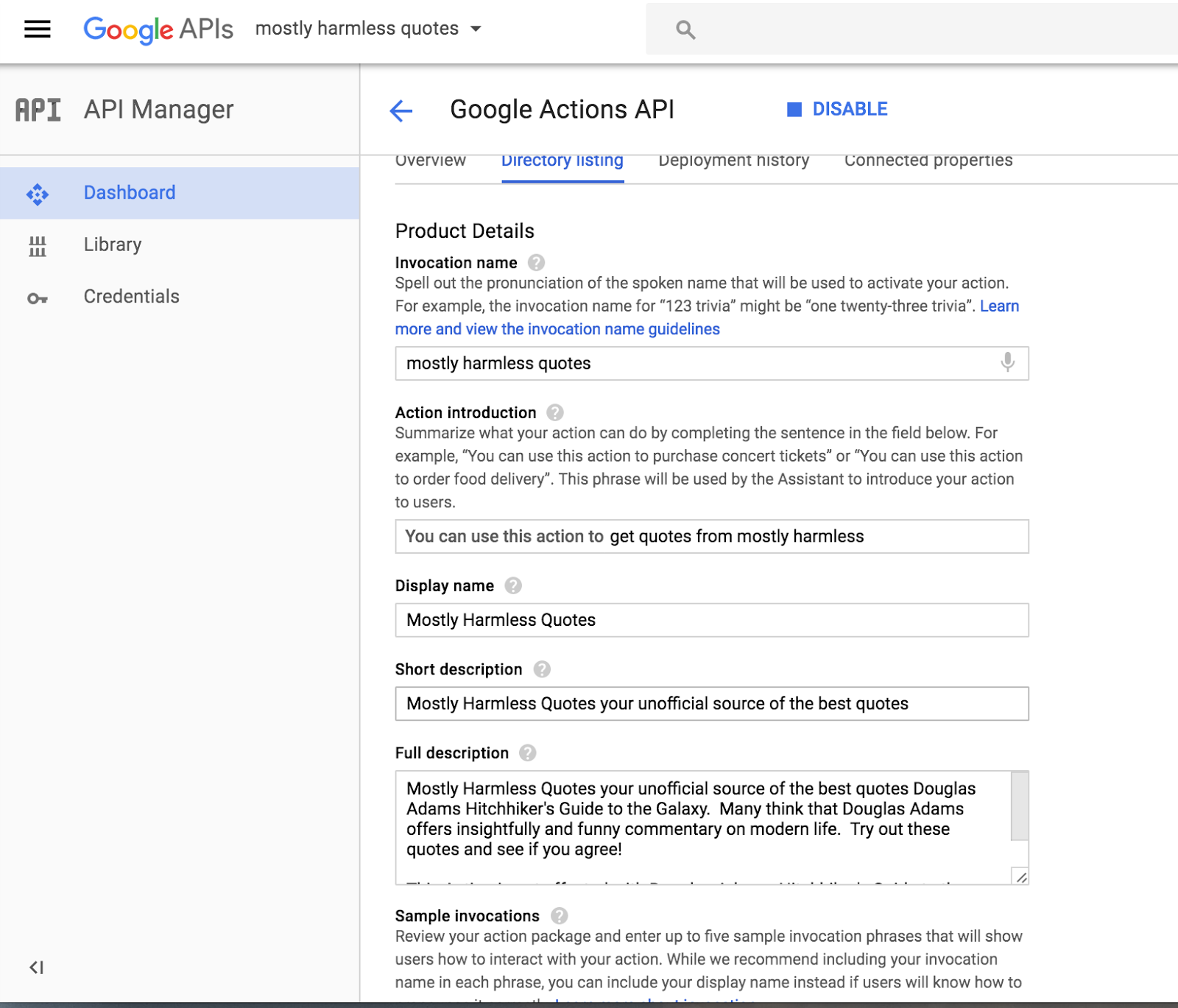Click the help icon beside Display name

click(x=513, y=586)
